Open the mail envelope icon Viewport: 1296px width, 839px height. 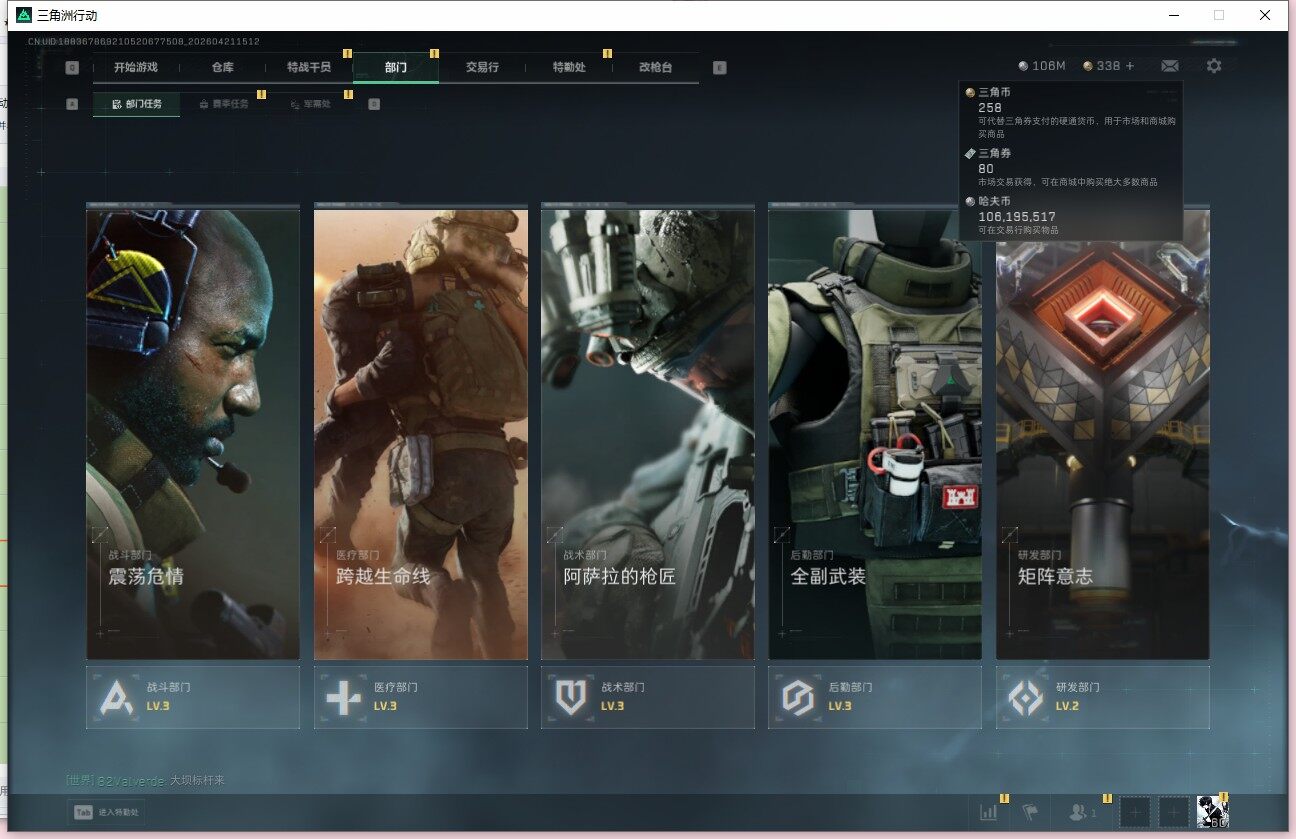(1169, 66)
